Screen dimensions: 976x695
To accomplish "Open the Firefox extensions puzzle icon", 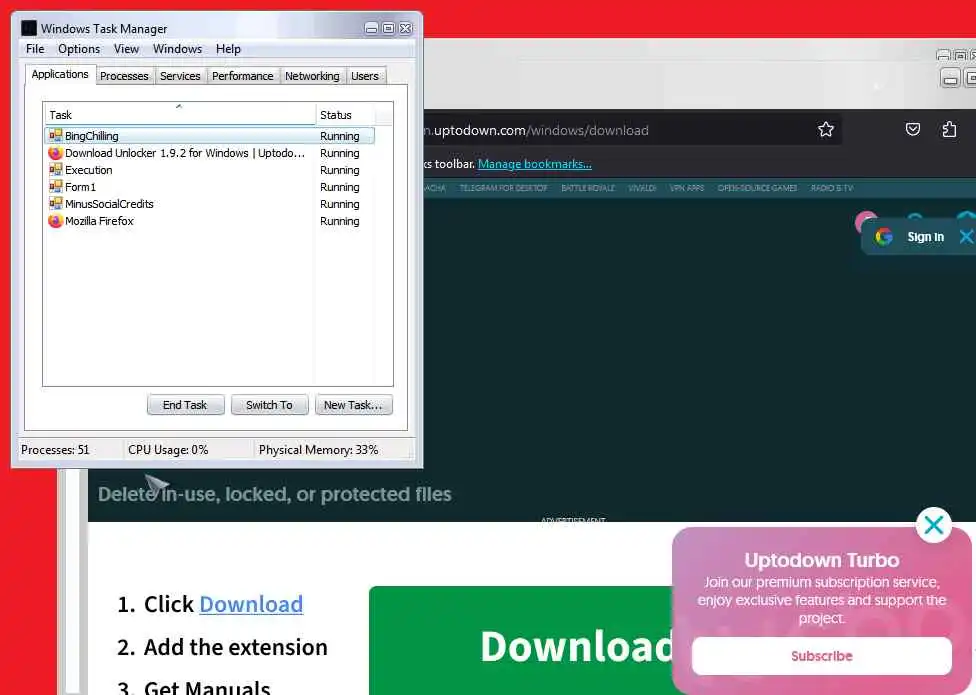I will pyautogui.click(x=949, y=129).
